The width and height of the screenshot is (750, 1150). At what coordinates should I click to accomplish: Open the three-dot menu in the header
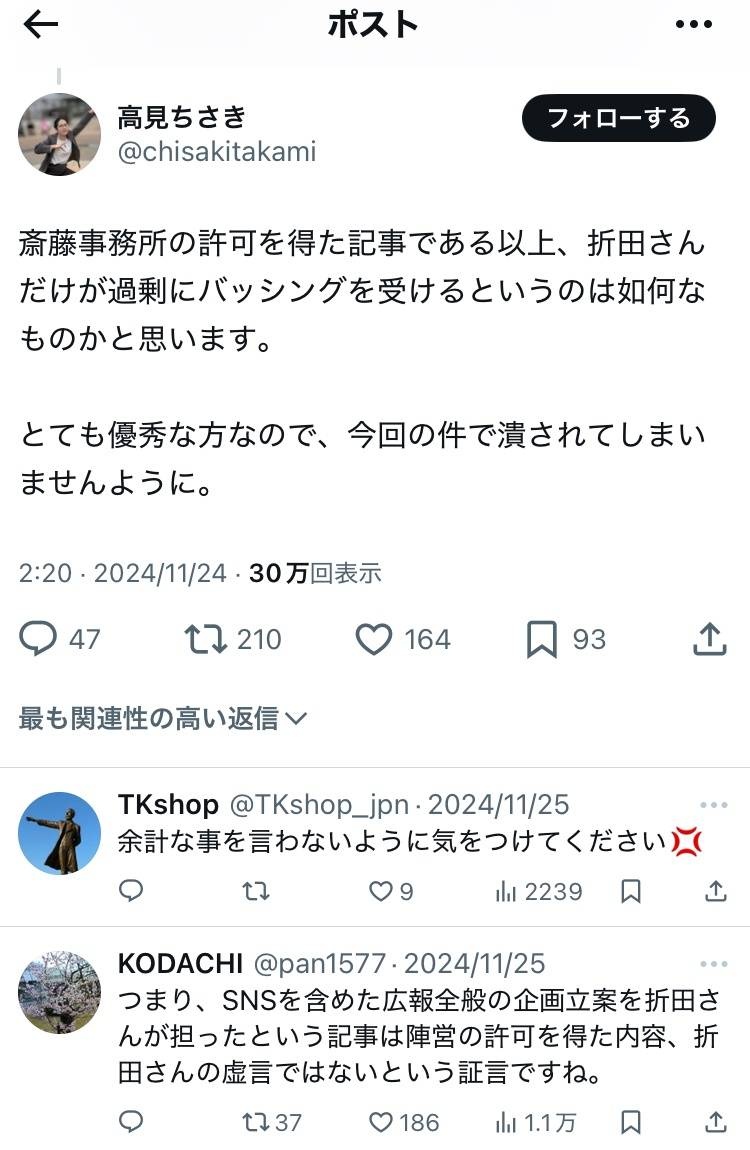[x=693, y=26]
